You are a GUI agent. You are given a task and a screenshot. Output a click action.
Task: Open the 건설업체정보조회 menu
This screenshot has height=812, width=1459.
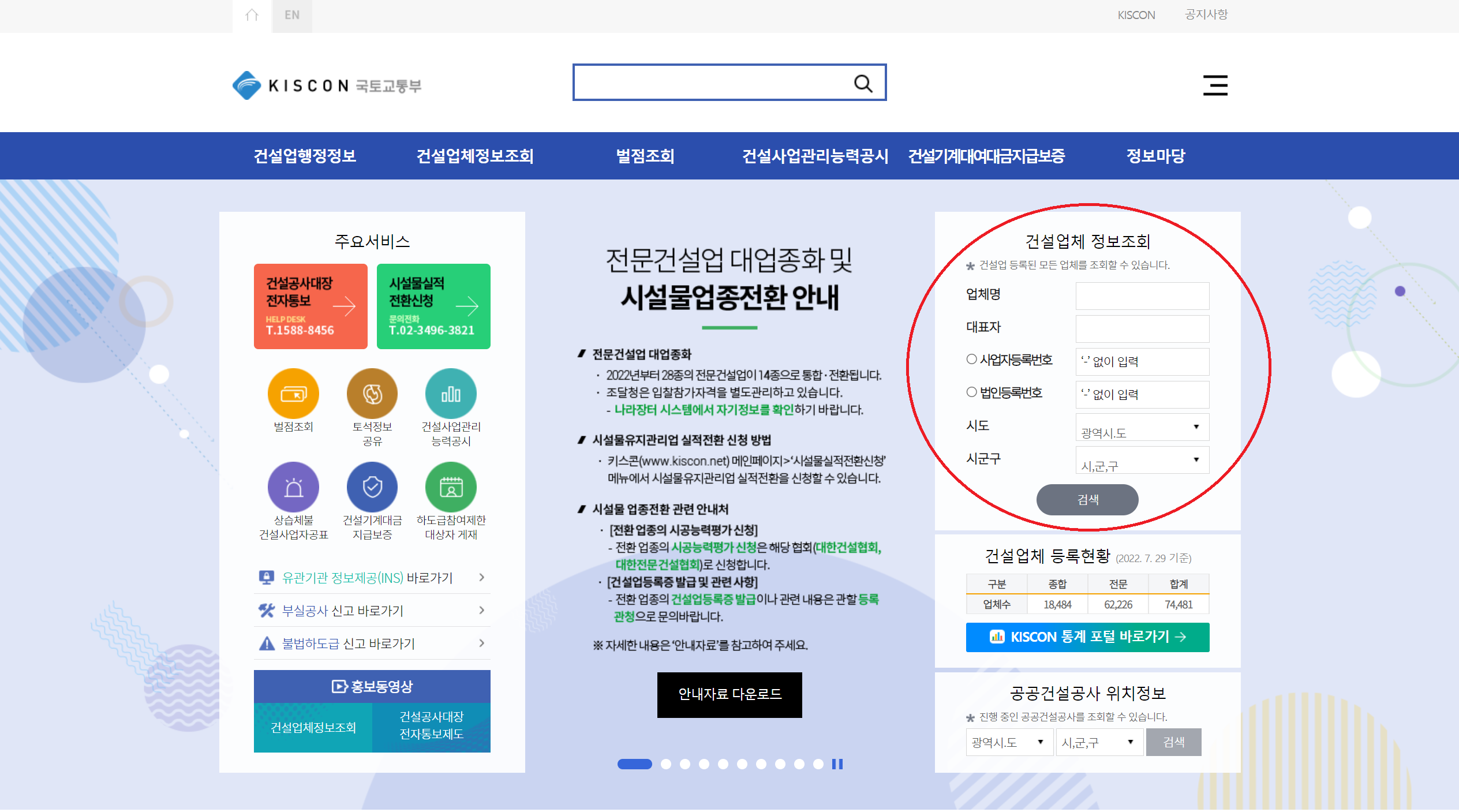coord(475,156)
